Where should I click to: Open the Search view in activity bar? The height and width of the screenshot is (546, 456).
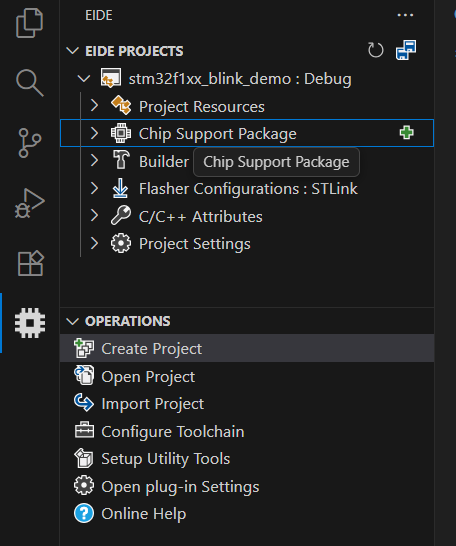tap(30, 83)
